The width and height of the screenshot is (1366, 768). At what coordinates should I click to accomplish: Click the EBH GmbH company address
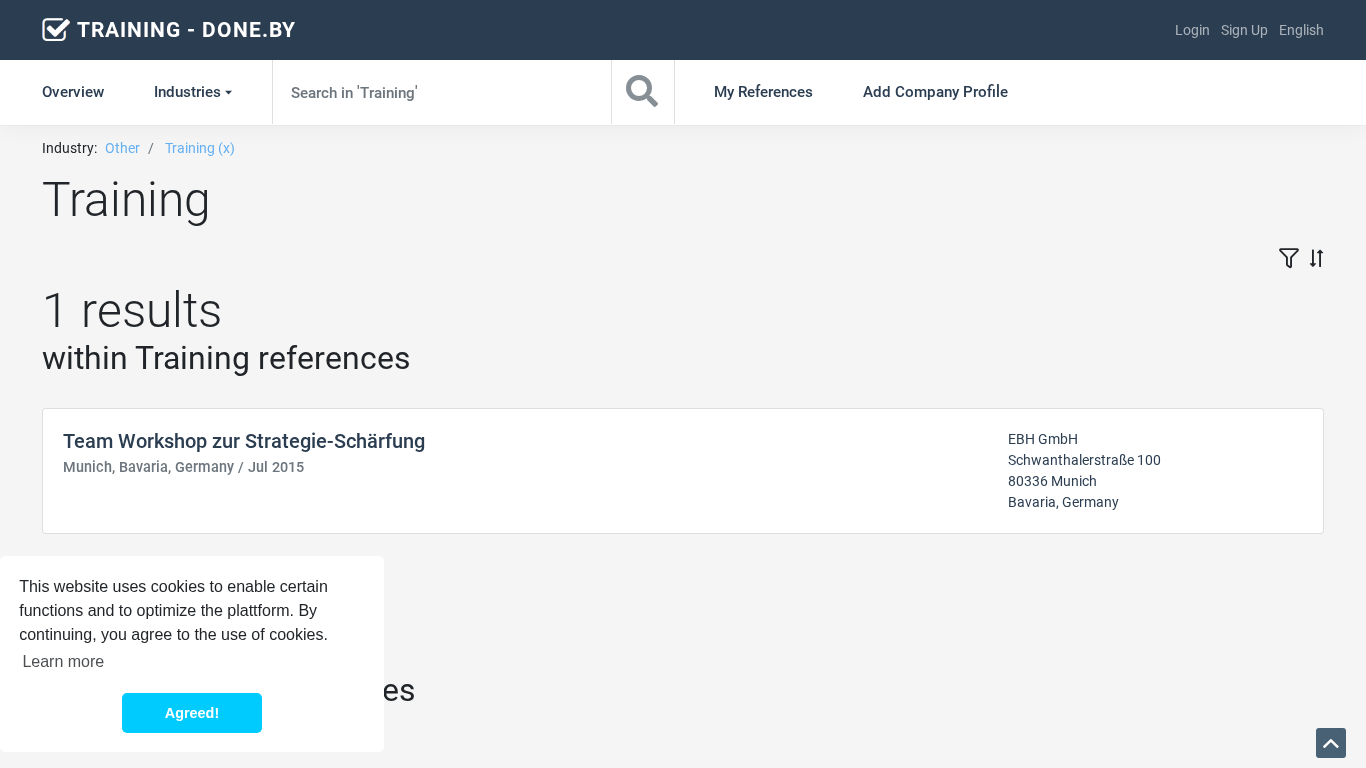point(1083,470)
